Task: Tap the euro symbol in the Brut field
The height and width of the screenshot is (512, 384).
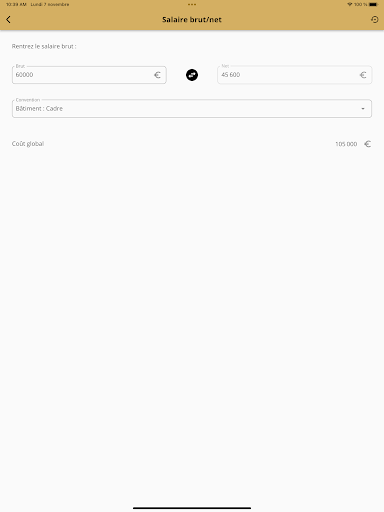Action: tap(157, 75)
